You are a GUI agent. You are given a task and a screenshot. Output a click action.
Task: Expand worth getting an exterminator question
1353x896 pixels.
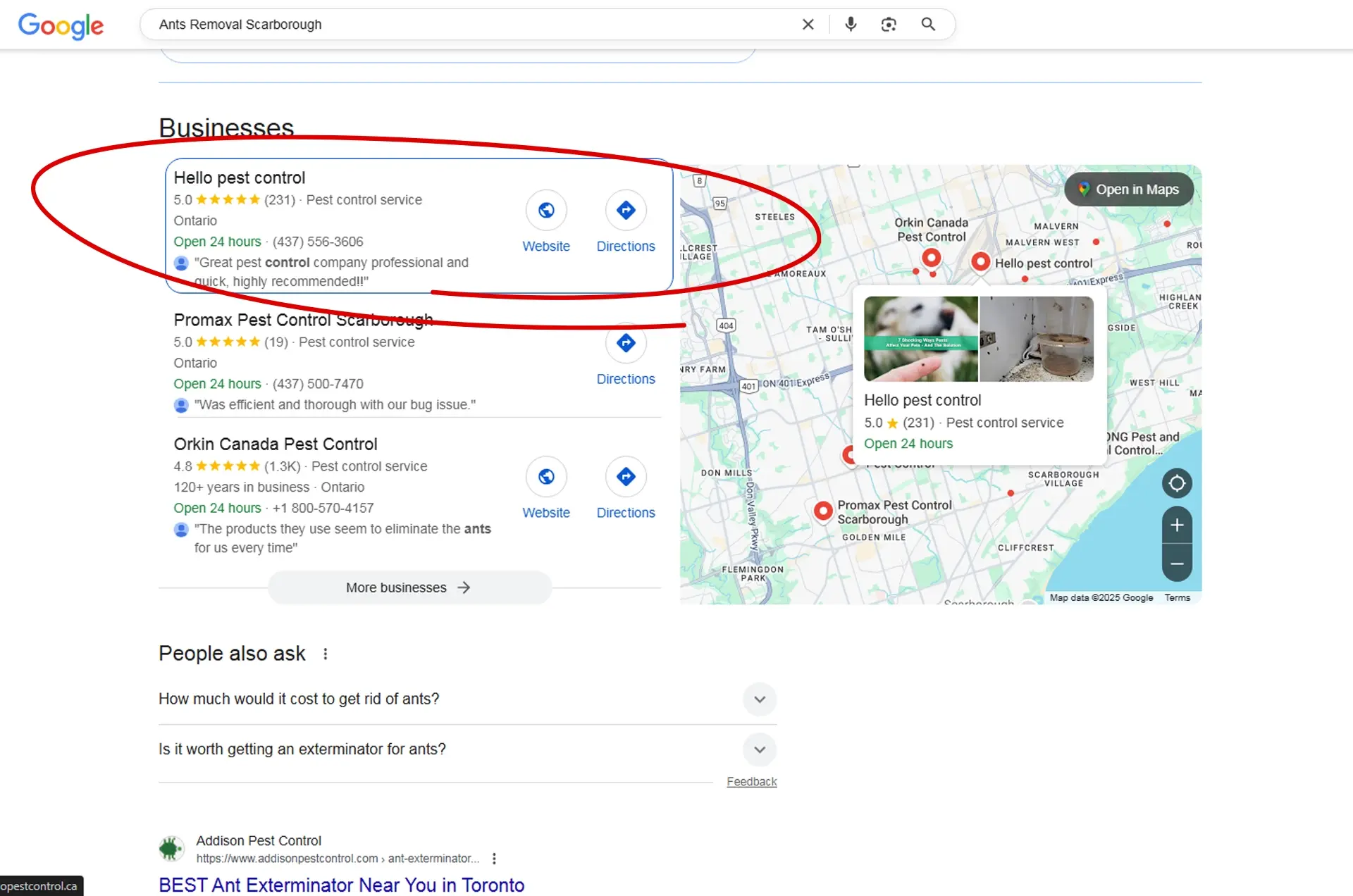point(760,749)
